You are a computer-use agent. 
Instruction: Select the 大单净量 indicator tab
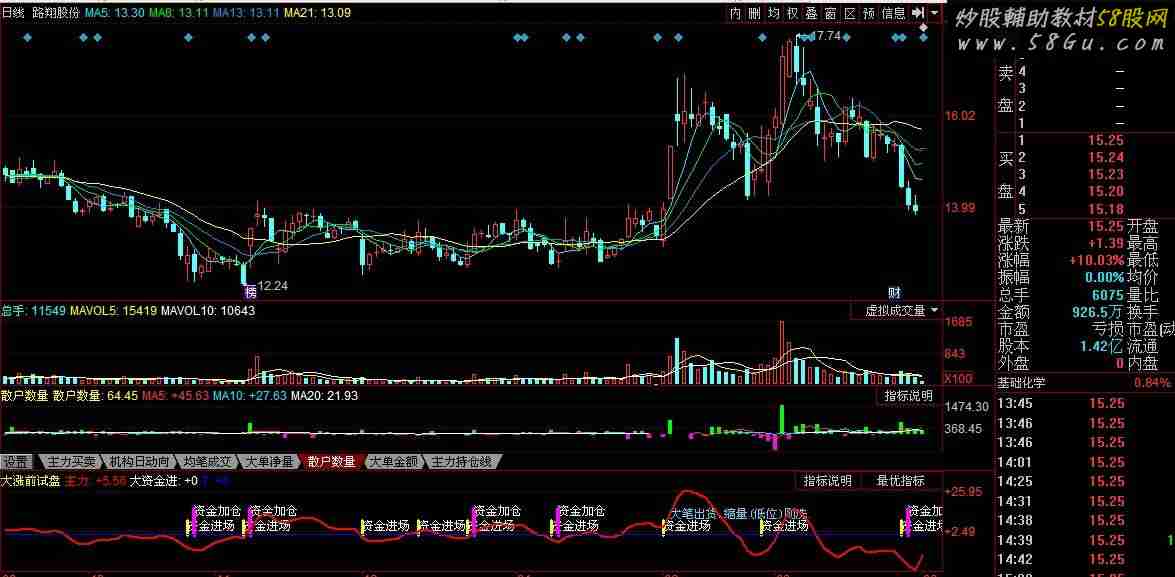coord(270,462)
